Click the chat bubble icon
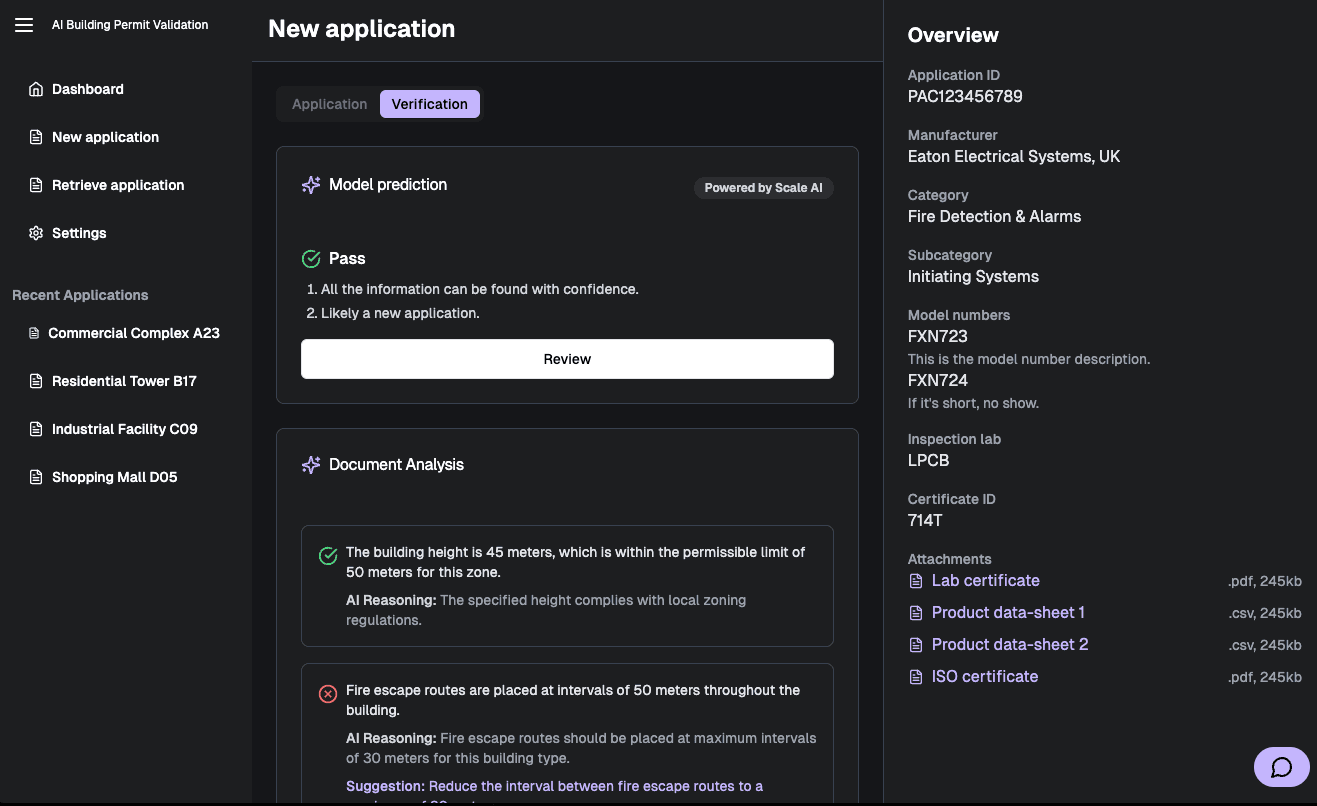This screenshot has height=806, width=1317. [x=1281, y=767]
